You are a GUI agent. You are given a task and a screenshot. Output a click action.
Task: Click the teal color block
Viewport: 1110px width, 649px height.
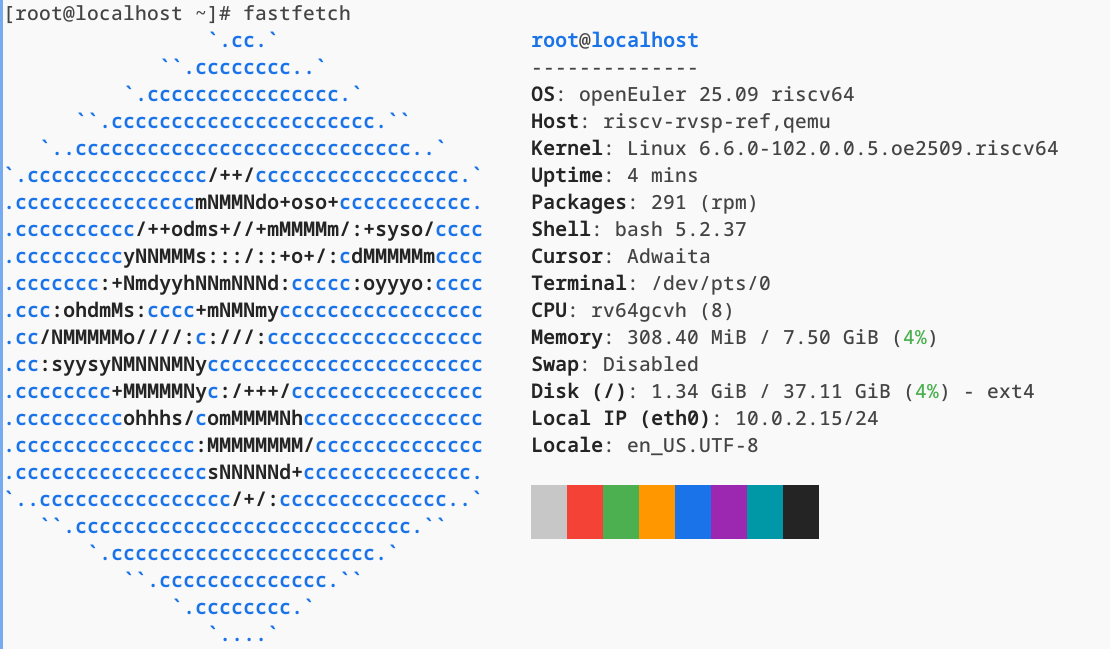click(x=765, y=512)
